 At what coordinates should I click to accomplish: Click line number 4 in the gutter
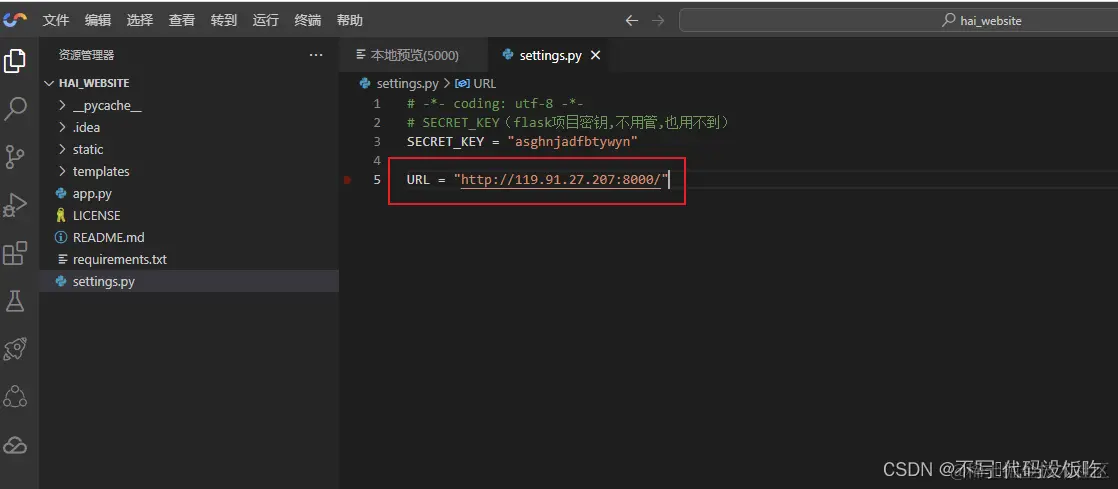point(376,160)
